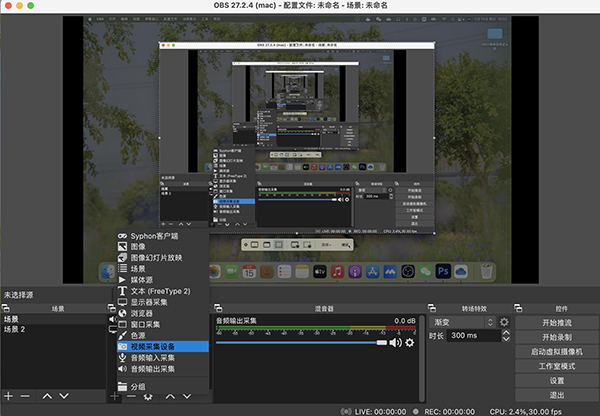The image size is (600, 416).
Task: Pop out the 场景 panel dock icon
Action: tap(6, 308)
